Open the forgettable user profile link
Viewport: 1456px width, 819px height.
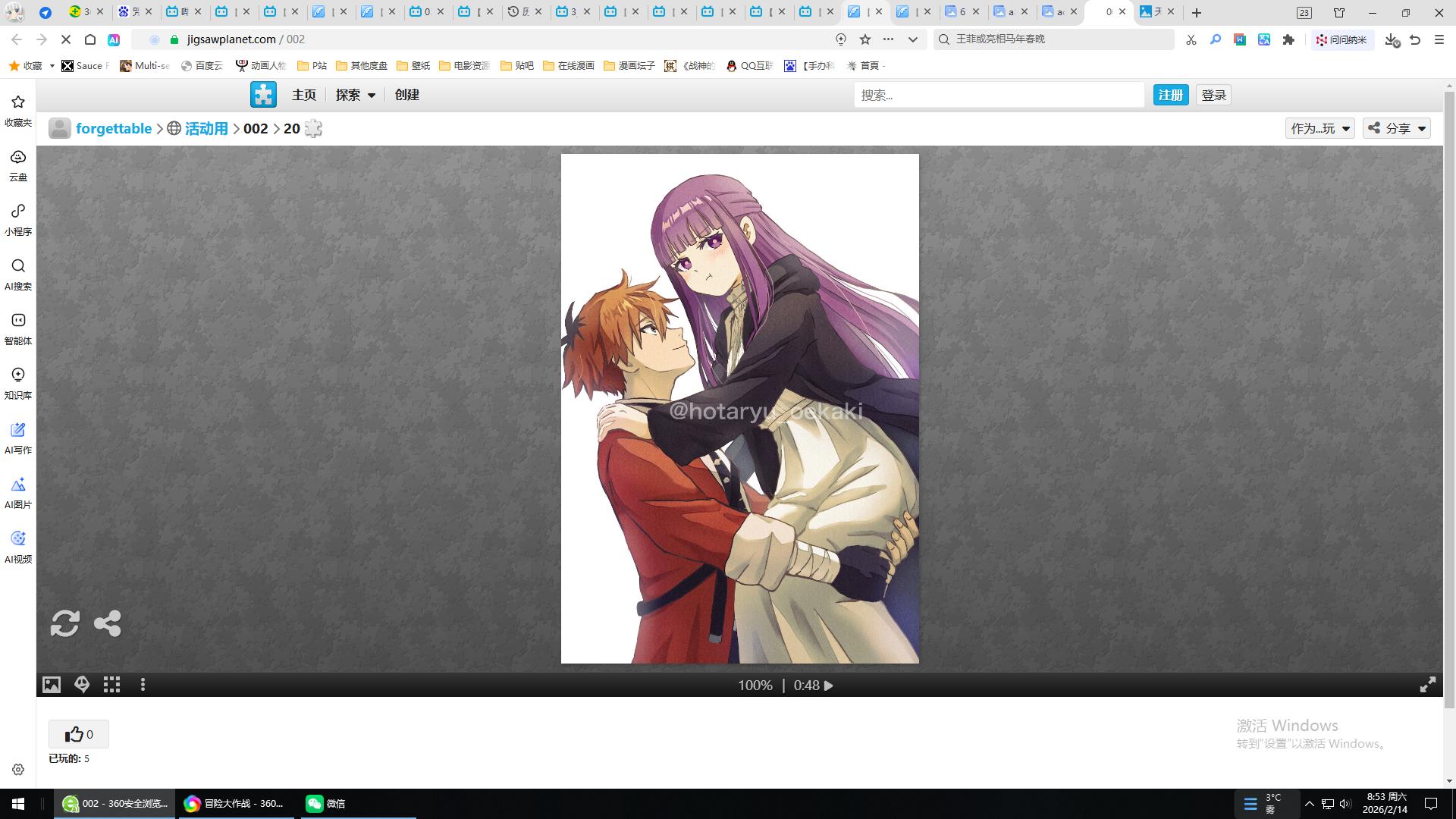pyautogui.click(x=114, y=128)
